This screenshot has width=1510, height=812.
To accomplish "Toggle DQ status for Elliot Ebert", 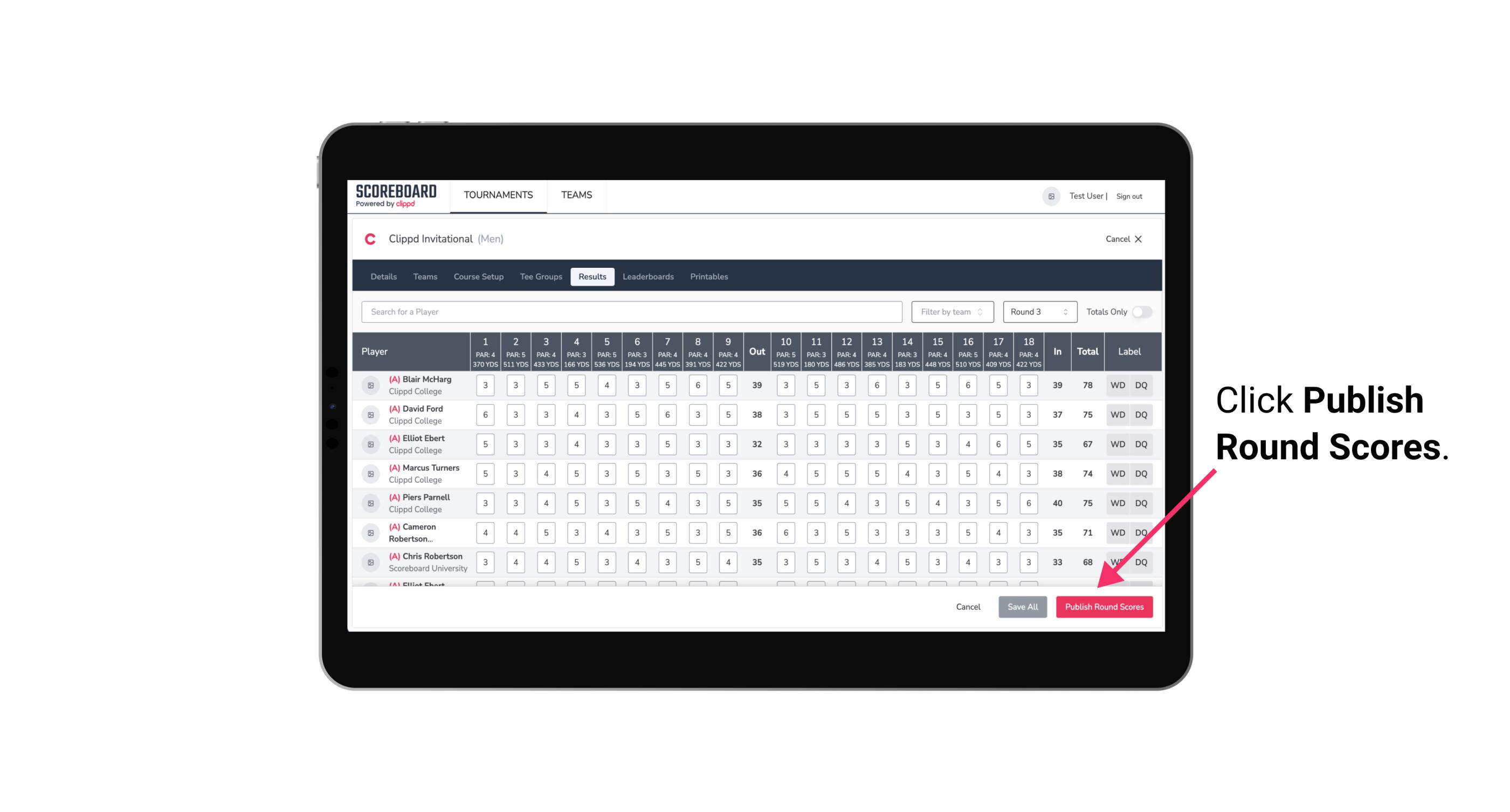I will (1141, 444).
